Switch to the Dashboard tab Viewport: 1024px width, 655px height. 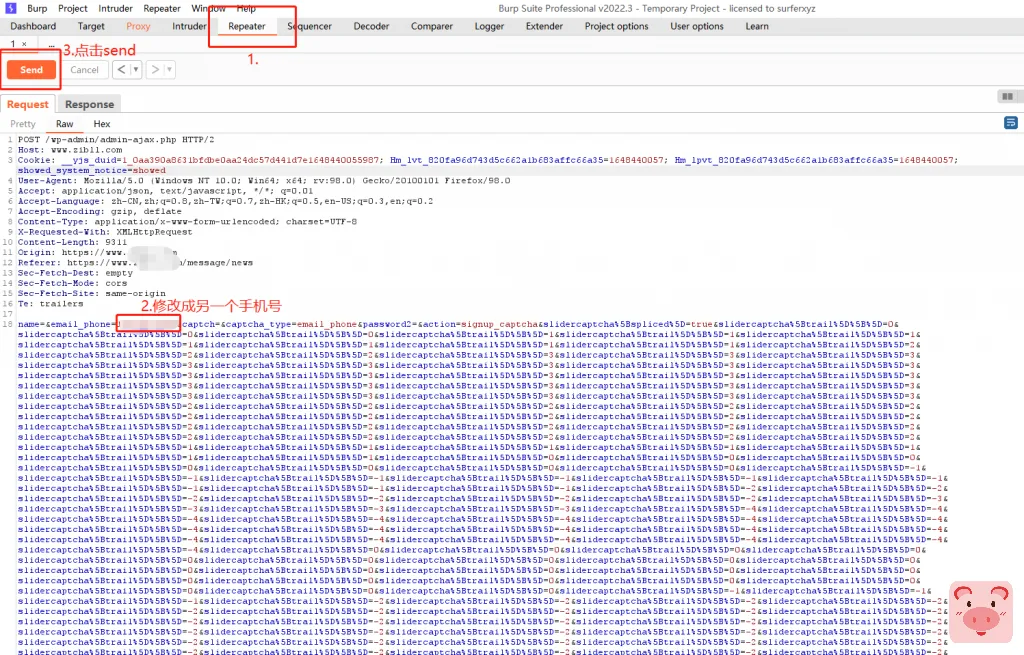[x=33, y=26]
